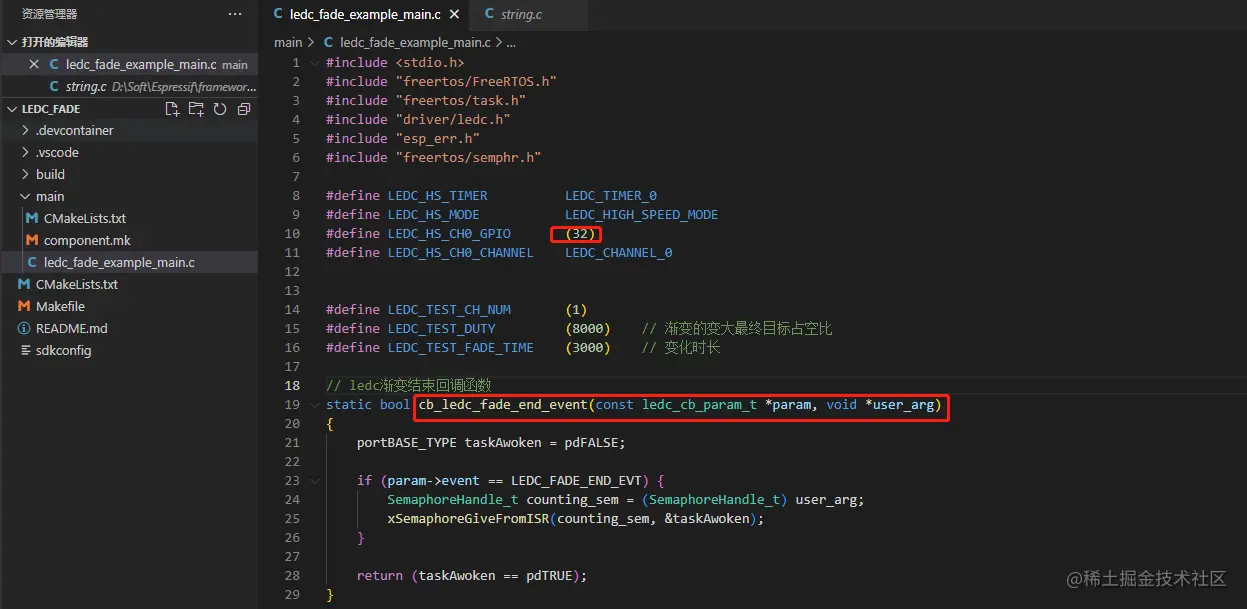Click the M icon beside component.mk
Screen dimensions: 1247x609
(33, 241)
